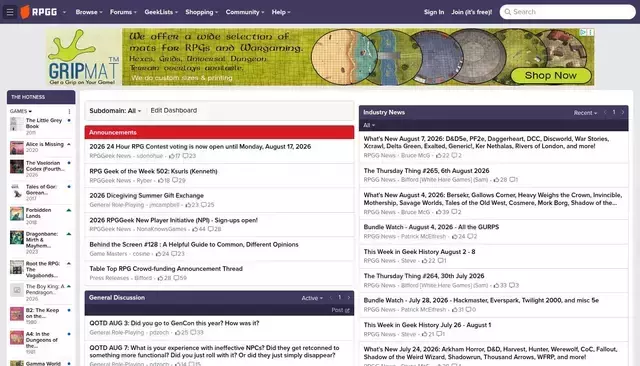Open Industry News Recent sort dropdown
The width and height of the screenshot is (640, 366).
(585, 113)
